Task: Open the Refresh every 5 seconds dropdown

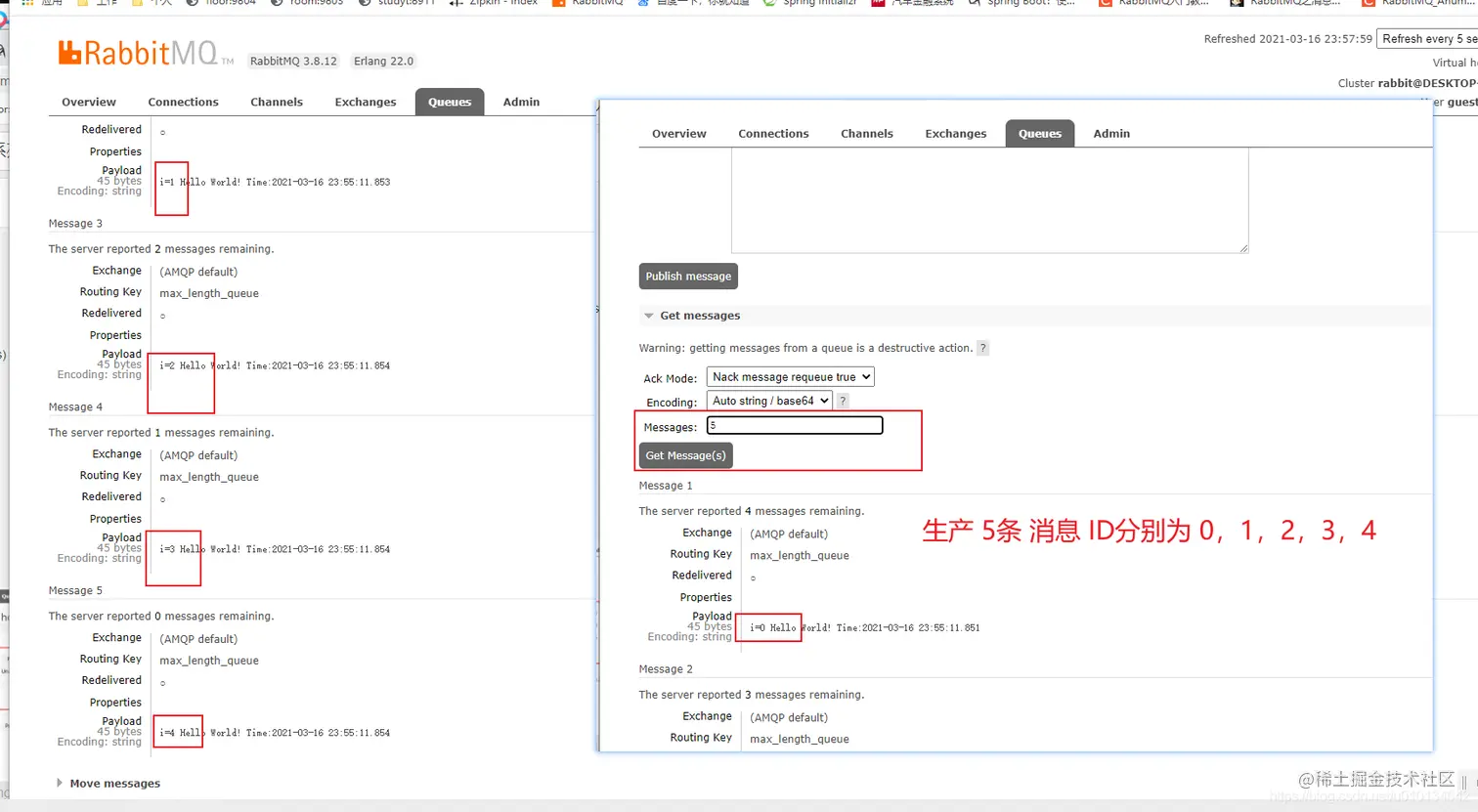Action: (x=1427, y=39)
